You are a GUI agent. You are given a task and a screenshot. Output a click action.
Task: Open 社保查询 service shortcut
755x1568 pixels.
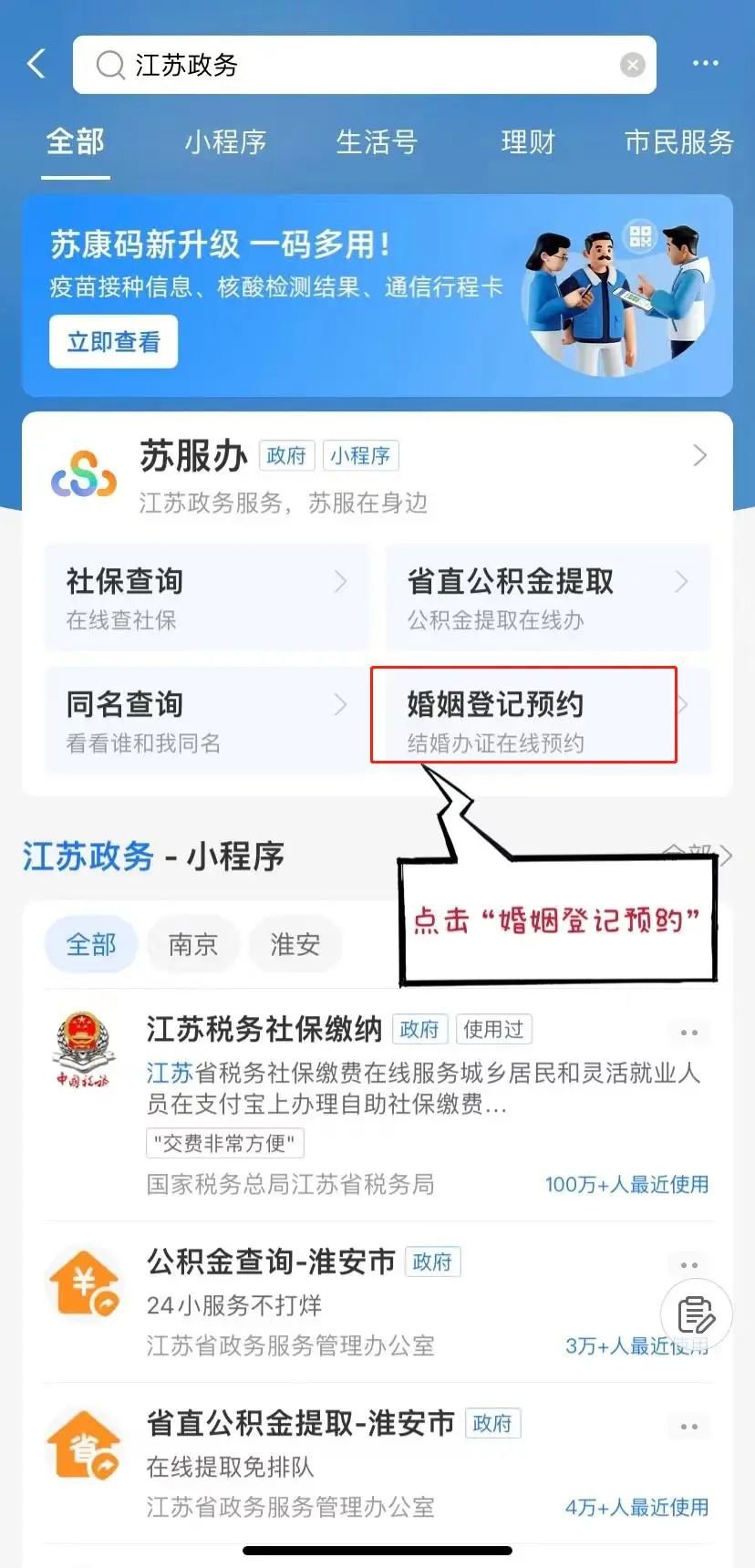click(x=207, y=597)
